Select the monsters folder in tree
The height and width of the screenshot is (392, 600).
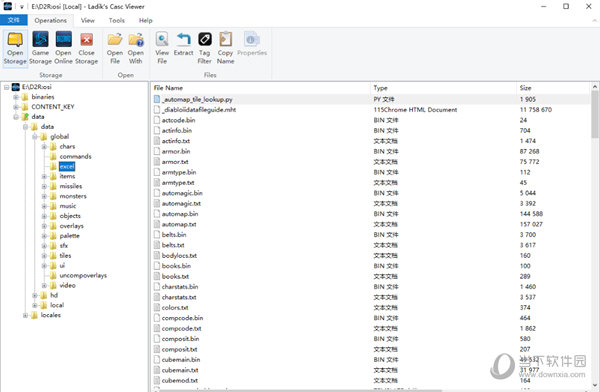coord(73,196)
